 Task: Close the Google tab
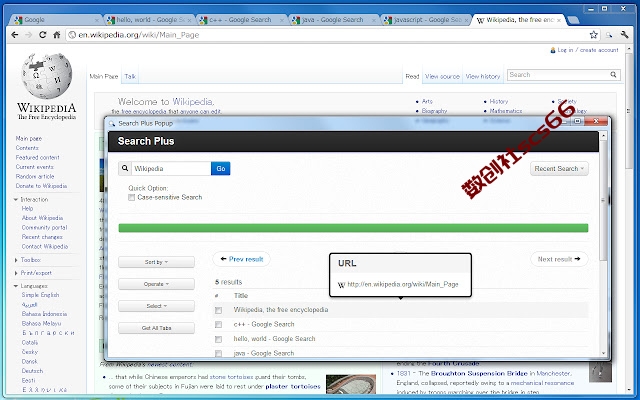[x=97, y=20]
